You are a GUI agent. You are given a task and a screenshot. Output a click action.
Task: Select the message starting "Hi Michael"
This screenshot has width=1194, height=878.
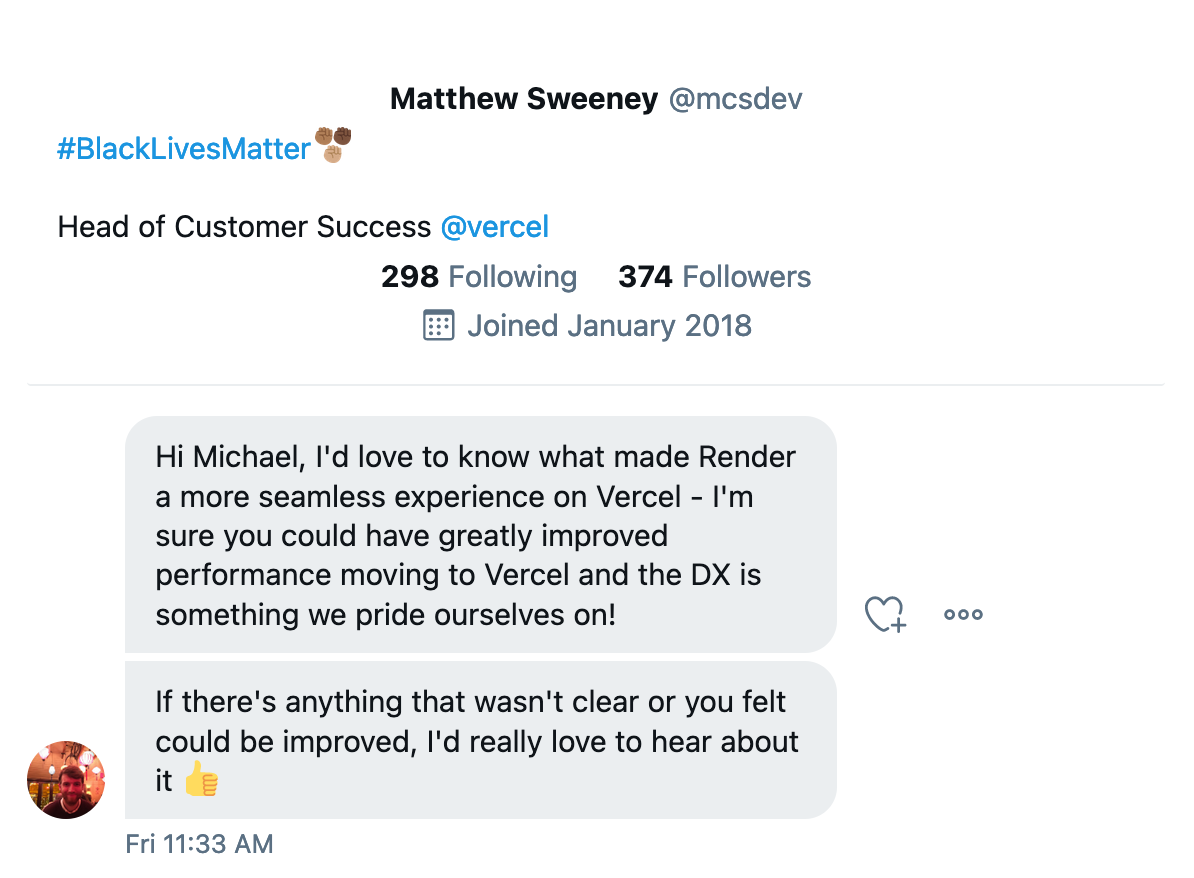click(480, 535)
